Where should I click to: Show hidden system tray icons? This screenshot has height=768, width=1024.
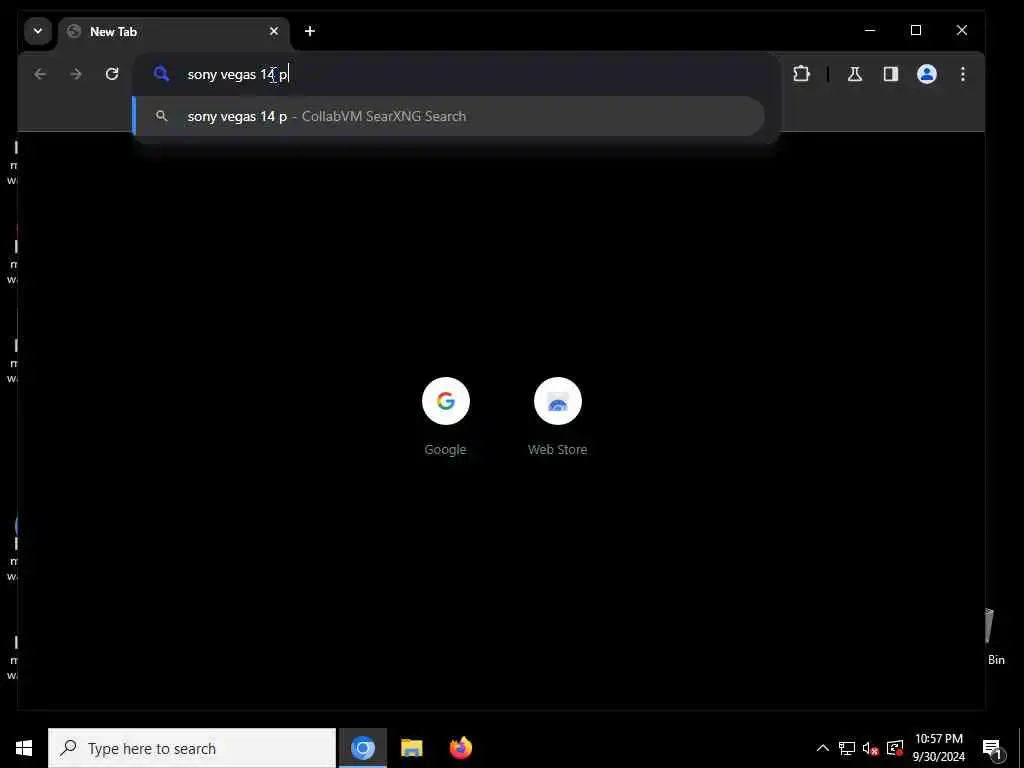[x=823, y=748]
